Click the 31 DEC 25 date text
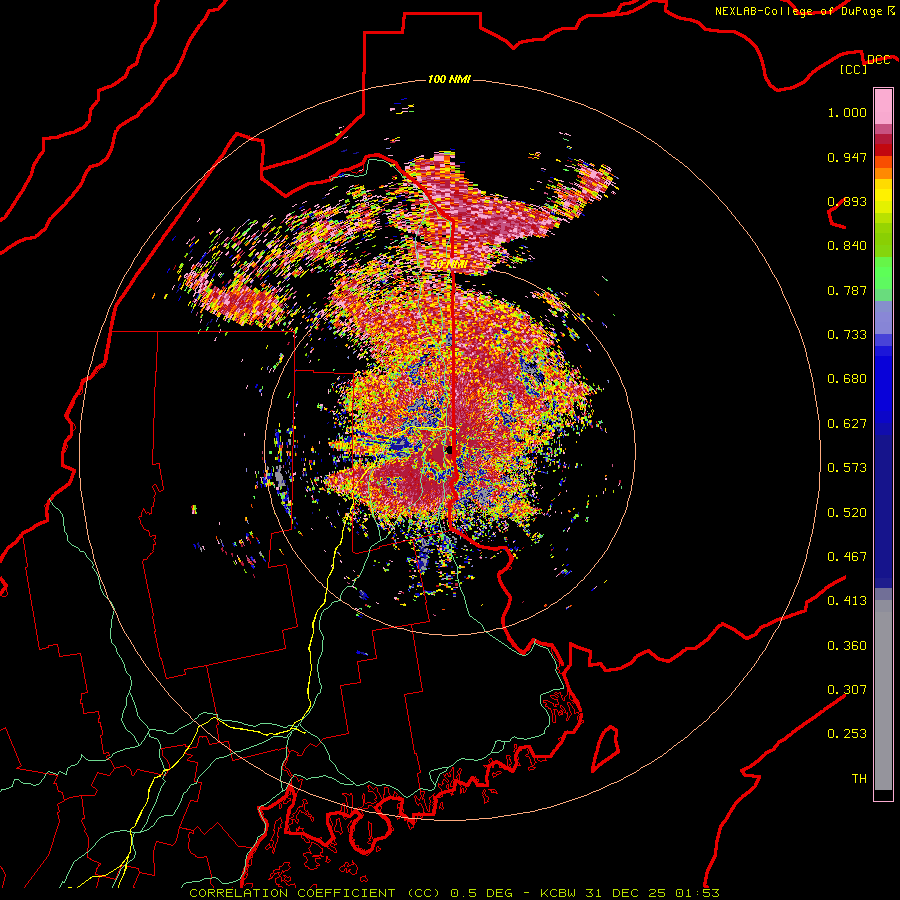 [x=626, y=893]
